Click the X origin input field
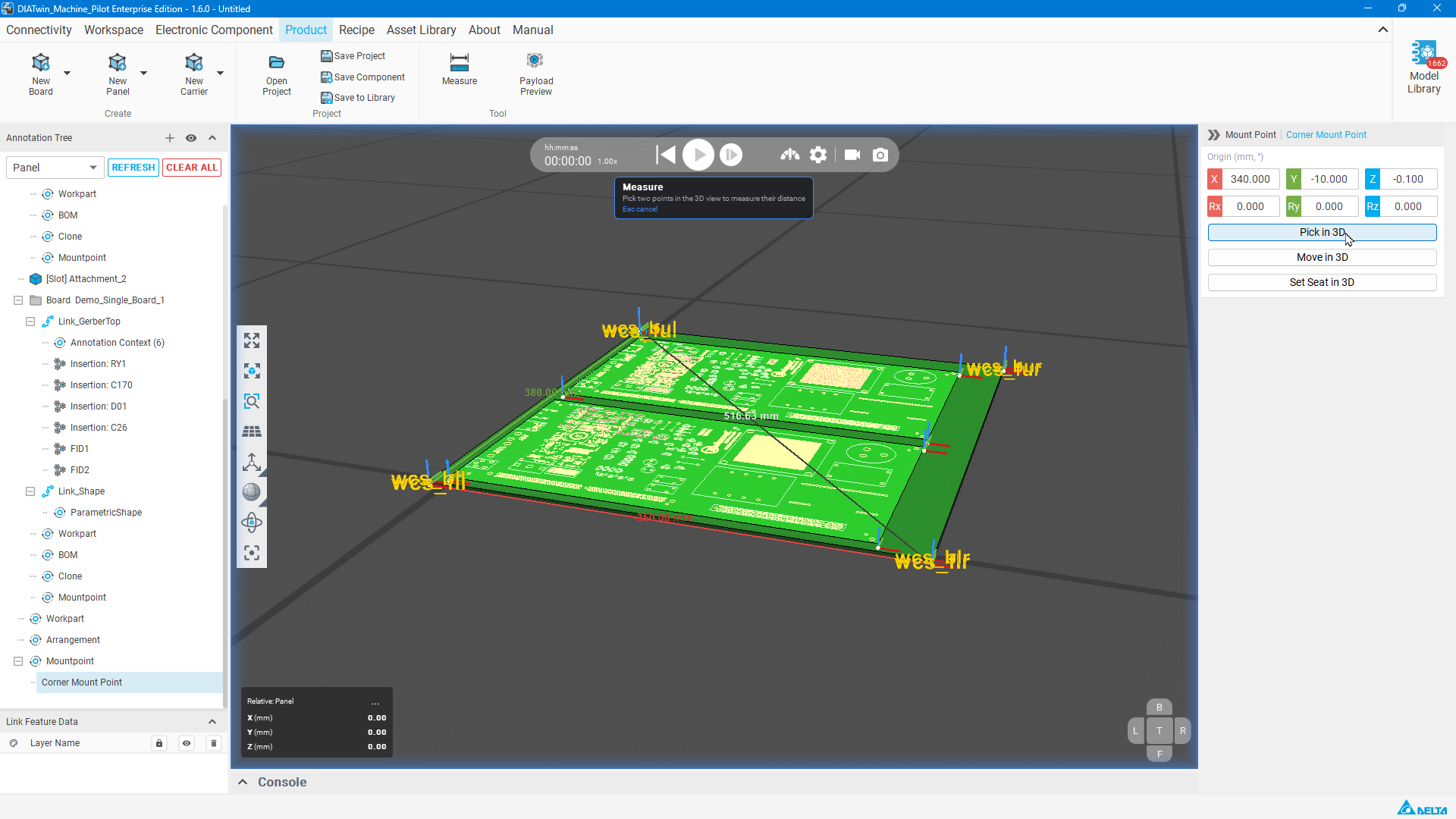1456x819 pixels. tap(1250, 179)
